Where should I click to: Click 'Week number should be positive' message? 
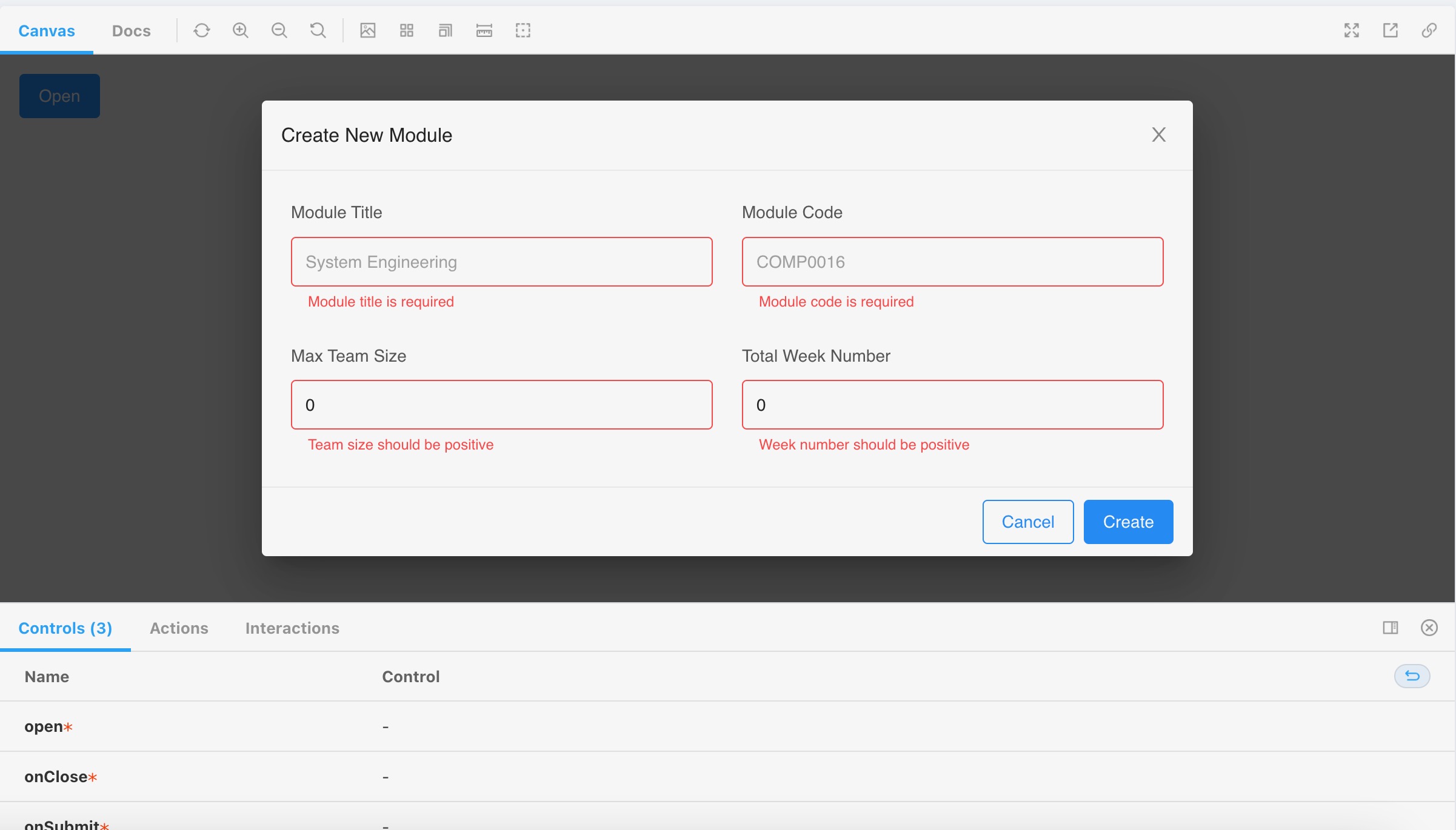pos(864,445)
